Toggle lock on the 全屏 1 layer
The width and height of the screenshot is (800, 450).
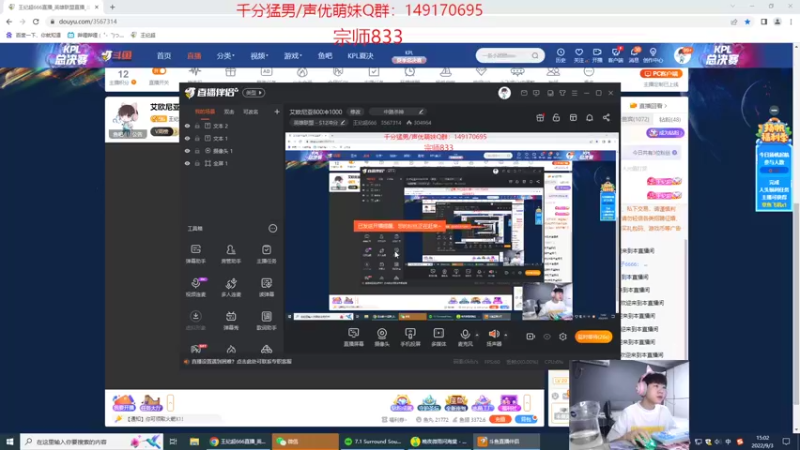point(197,163)
